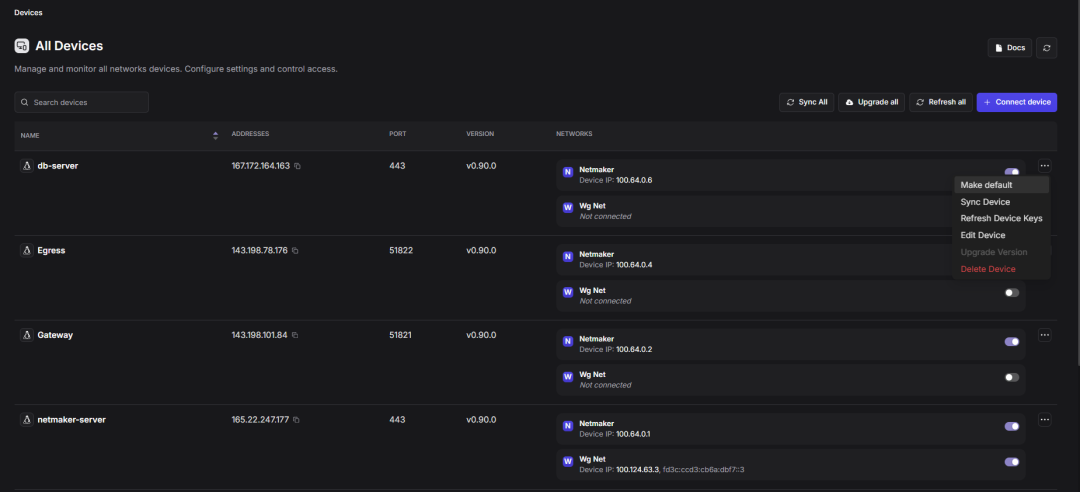Image resolution: width=1080 pixels, height=492 pixels.
Task: Toggle Egress Wg Net connection switch
Action: [x=1012, y=293]
